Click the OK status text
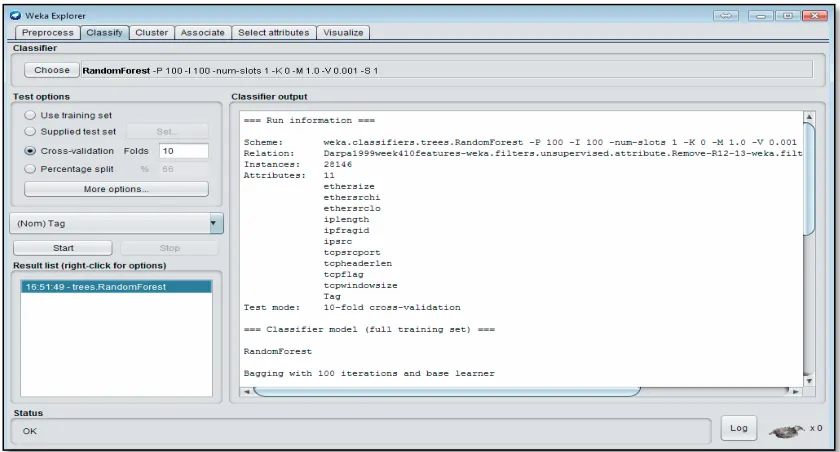 (30, 431)
